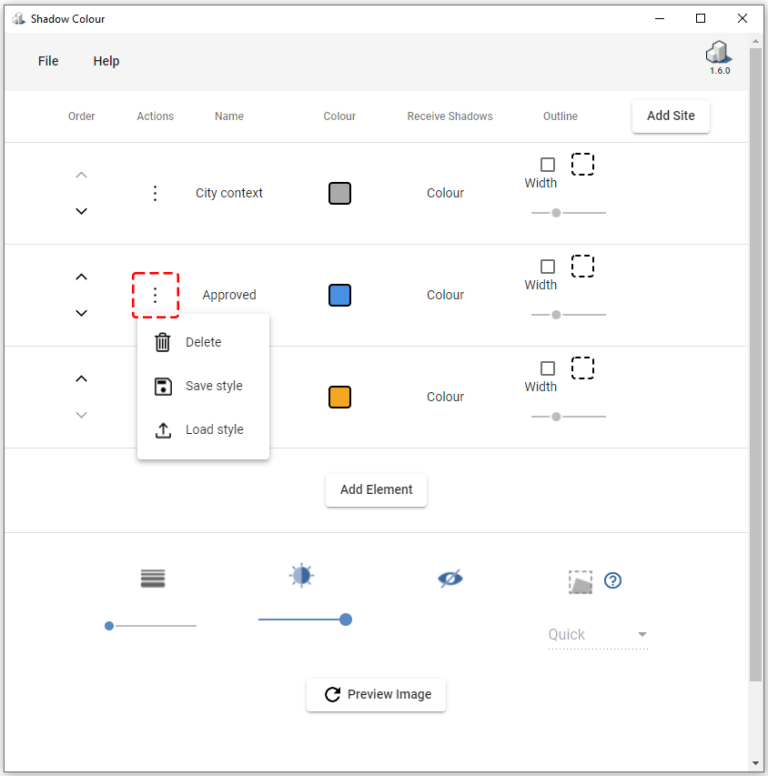This screenshot has width=768, height=776.
Task: Click the Width label in the Approved row
Action: tap(540, 285)
